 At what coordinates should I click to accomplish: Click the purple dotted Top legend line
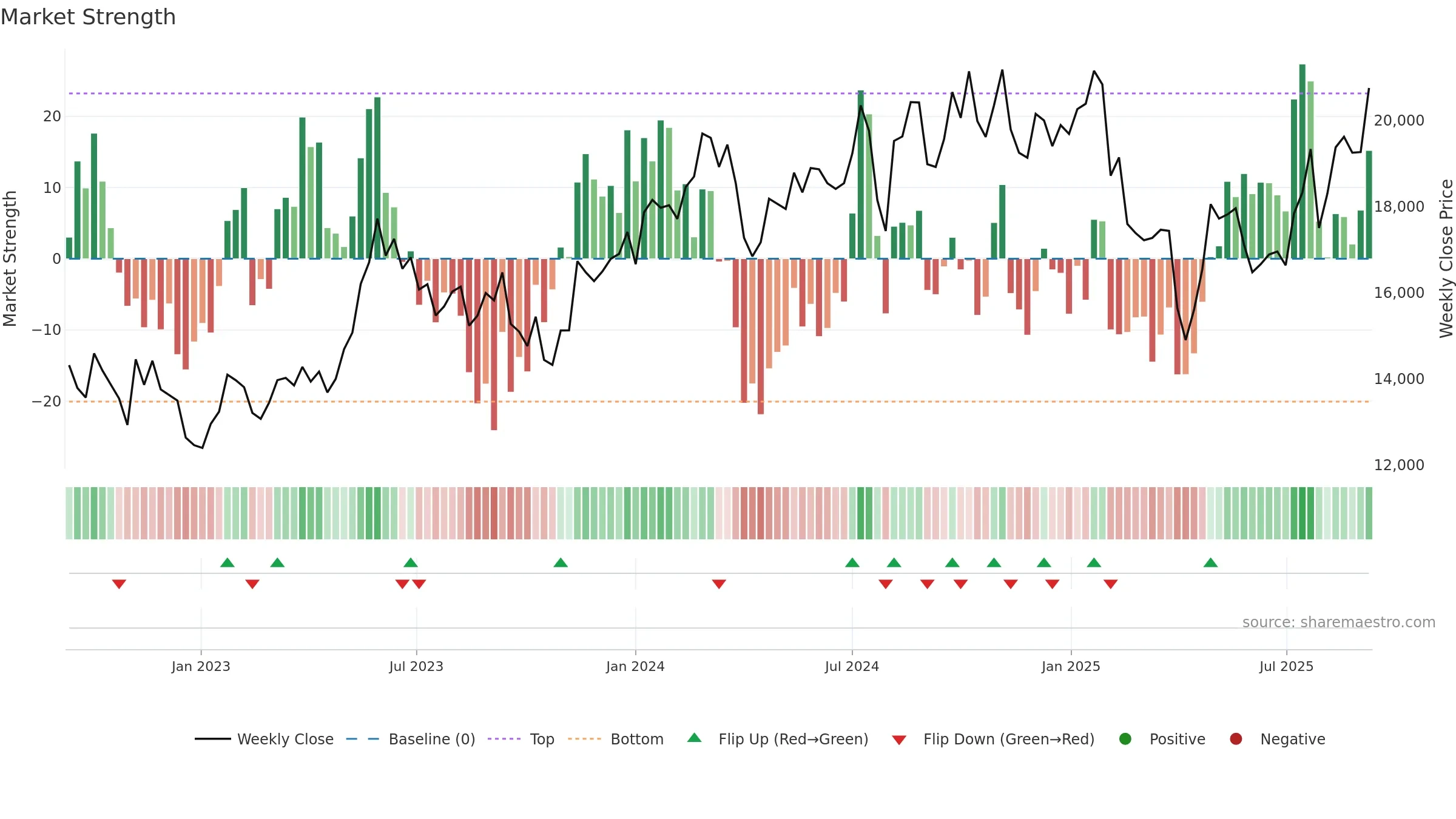pyautogui.click(x=504, y=739)
